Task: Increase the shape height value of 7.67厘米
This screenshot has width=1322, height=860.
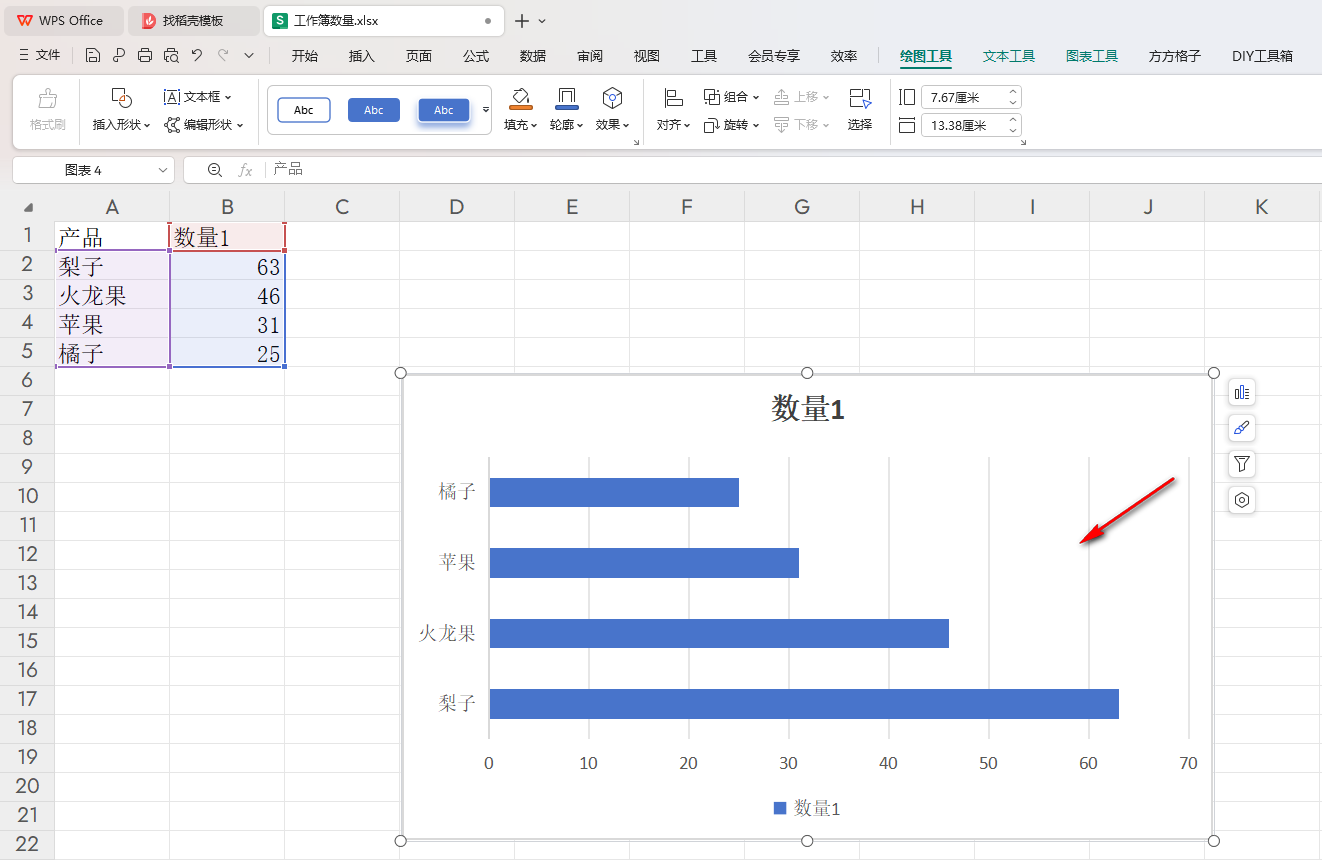Action: point(1013,93)
